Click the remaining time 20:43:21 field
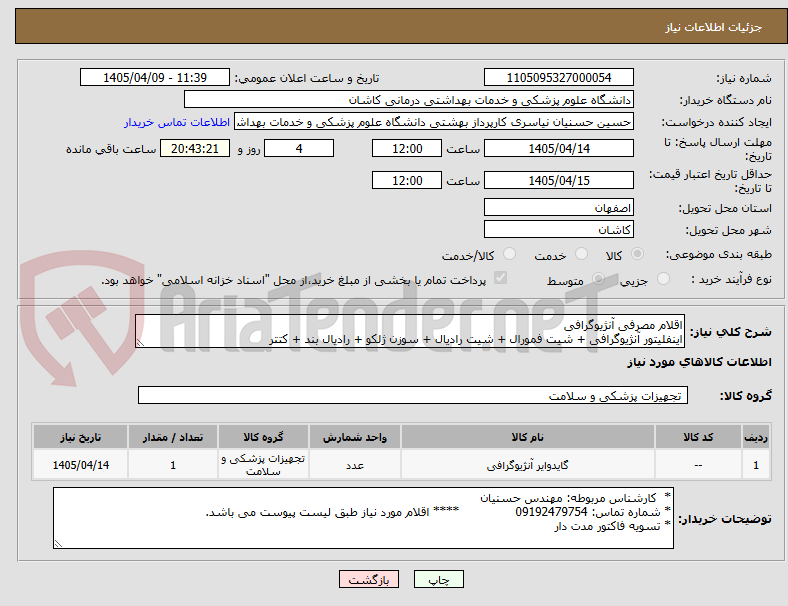This screenshot has width=788, height=606. [195, 148]
